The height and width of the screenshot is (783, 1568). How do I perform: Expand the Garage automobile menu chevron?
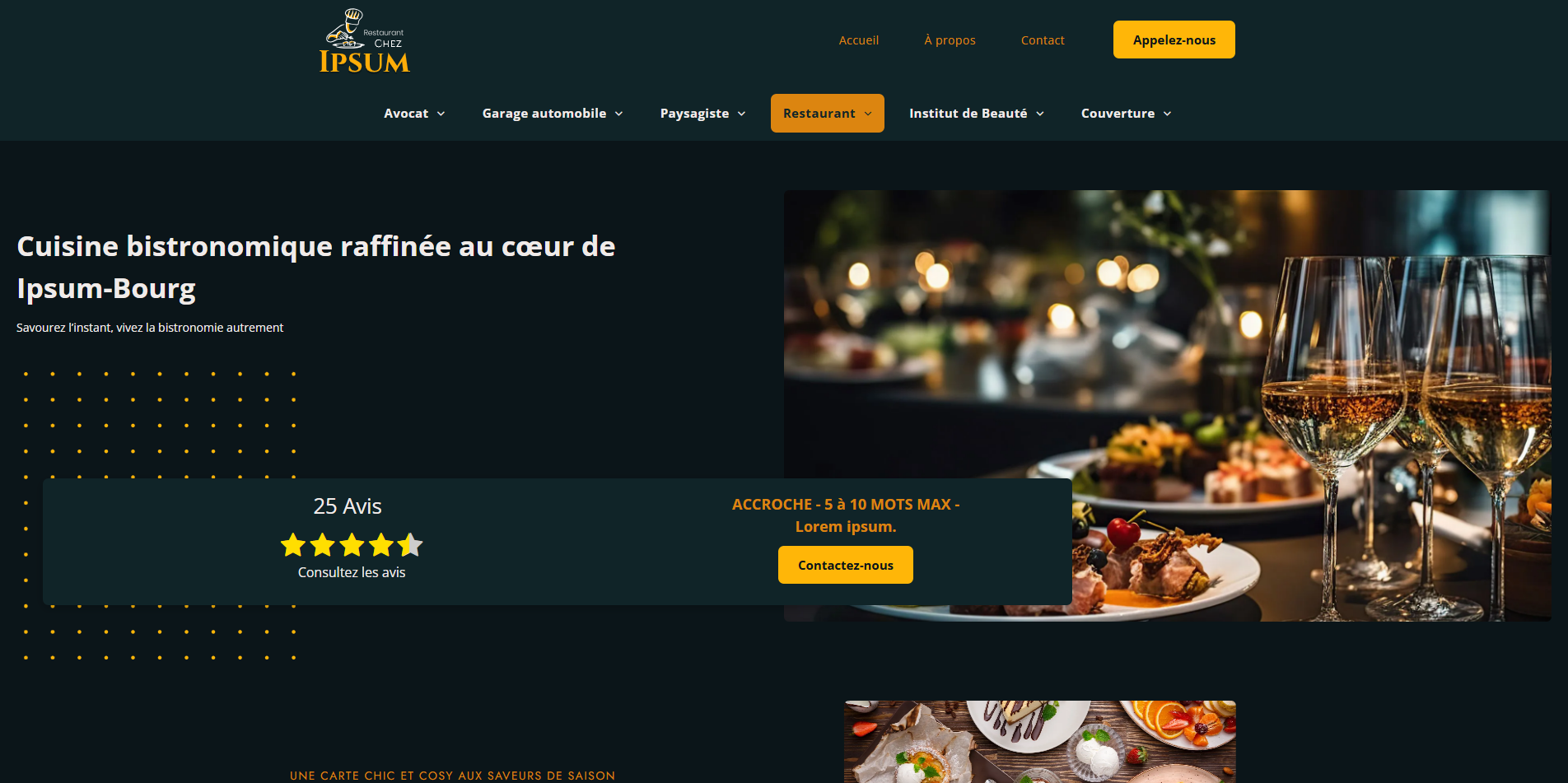619,114
